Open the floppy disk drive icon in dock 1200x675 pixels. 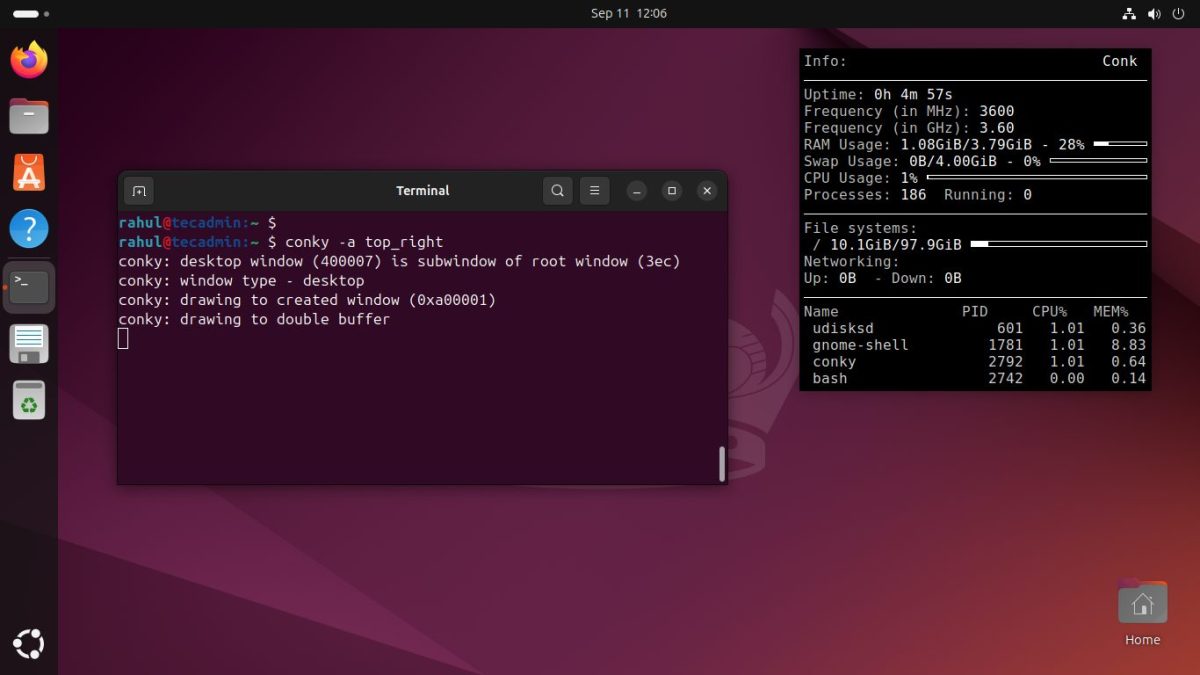[x=29, y=344]
